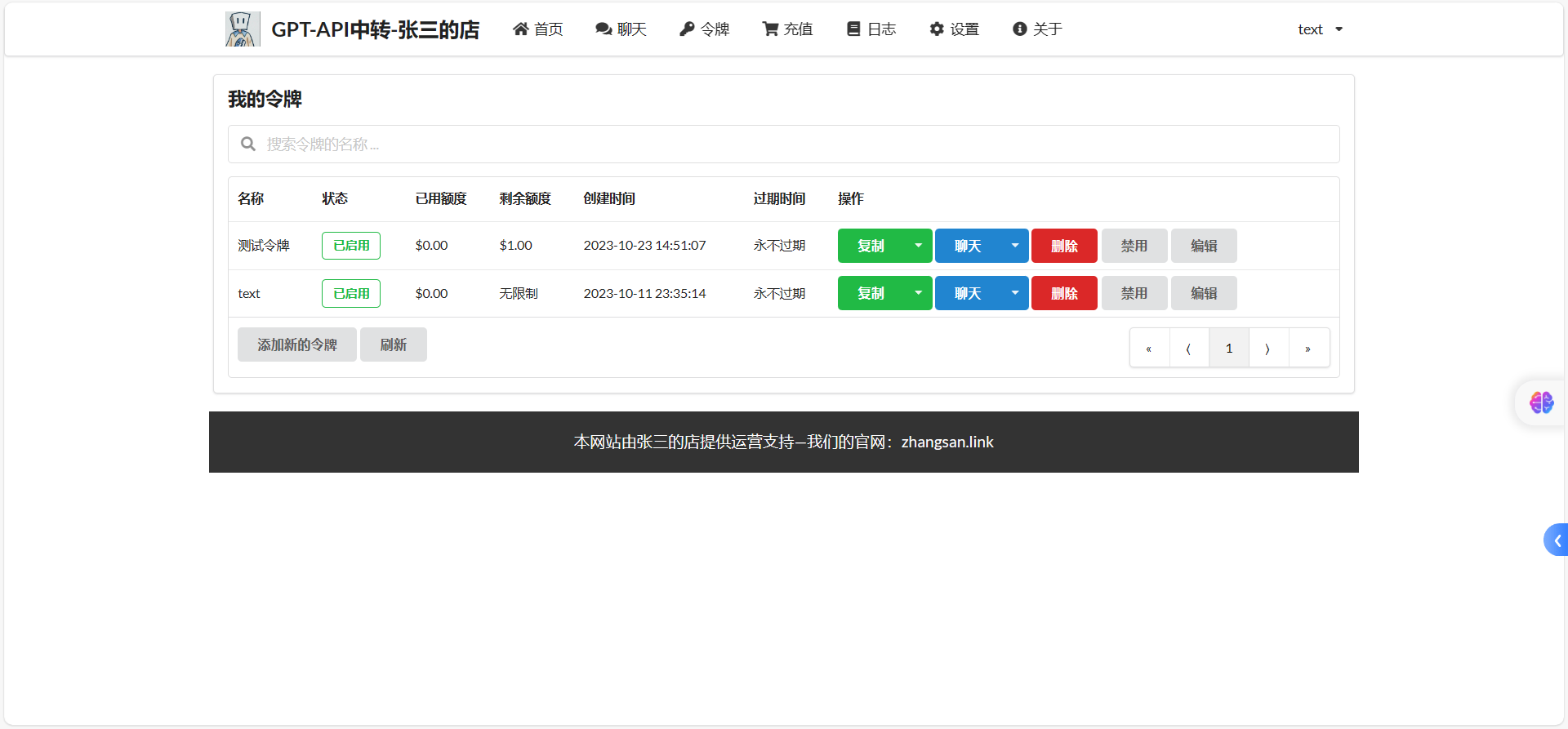
Task: Click the search magnifier icon
Action: pyautogui.click(x=248, y=144)
